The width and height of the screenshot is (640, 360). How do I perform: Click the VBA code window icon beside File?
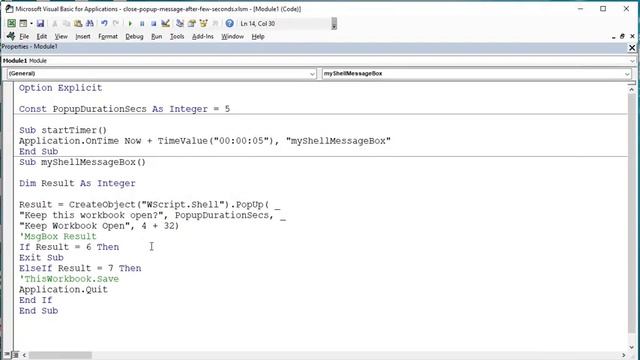(11, 36)
